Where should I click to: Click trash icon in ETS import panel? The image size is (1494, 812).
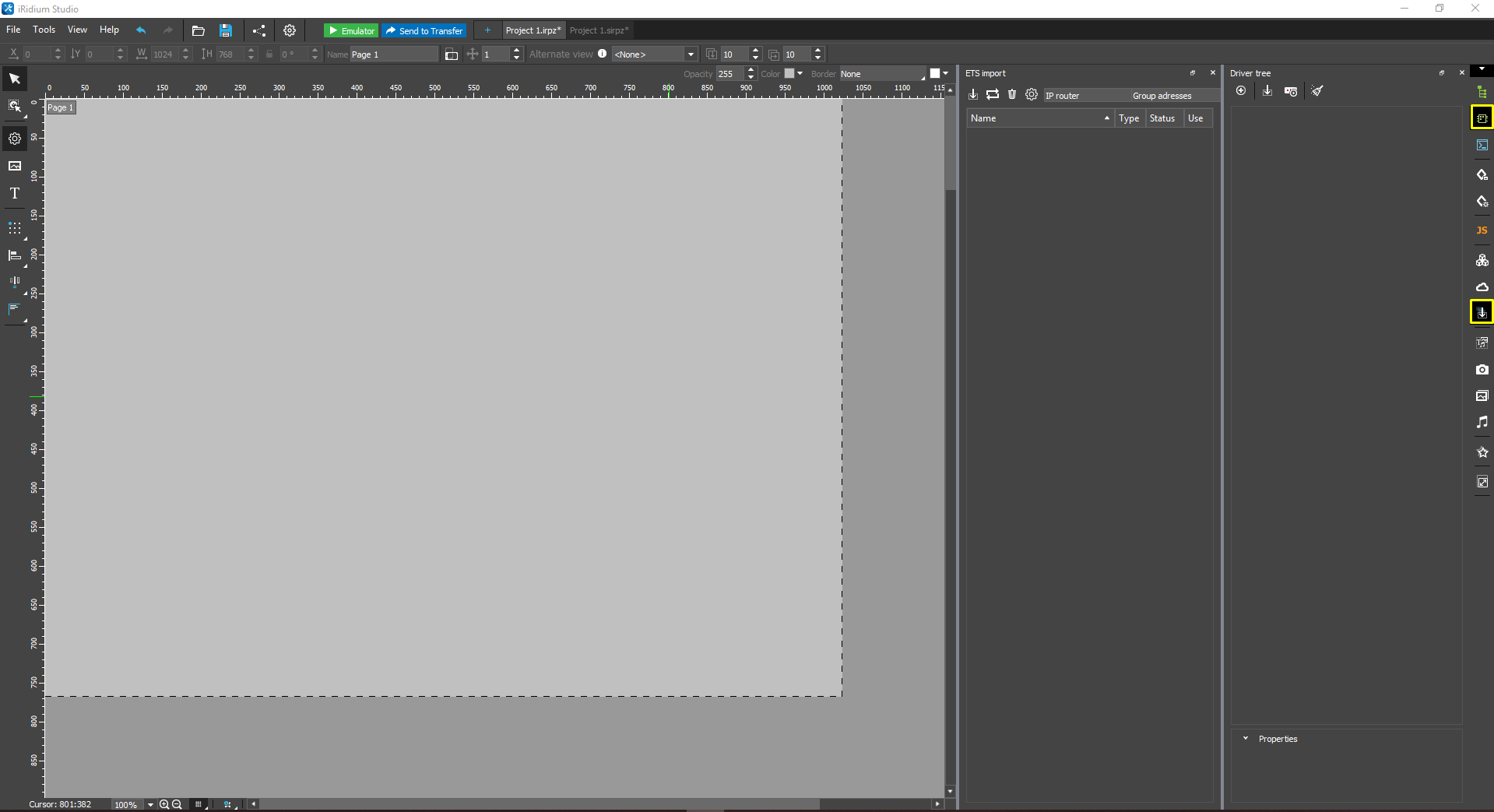pos(1012,94)
